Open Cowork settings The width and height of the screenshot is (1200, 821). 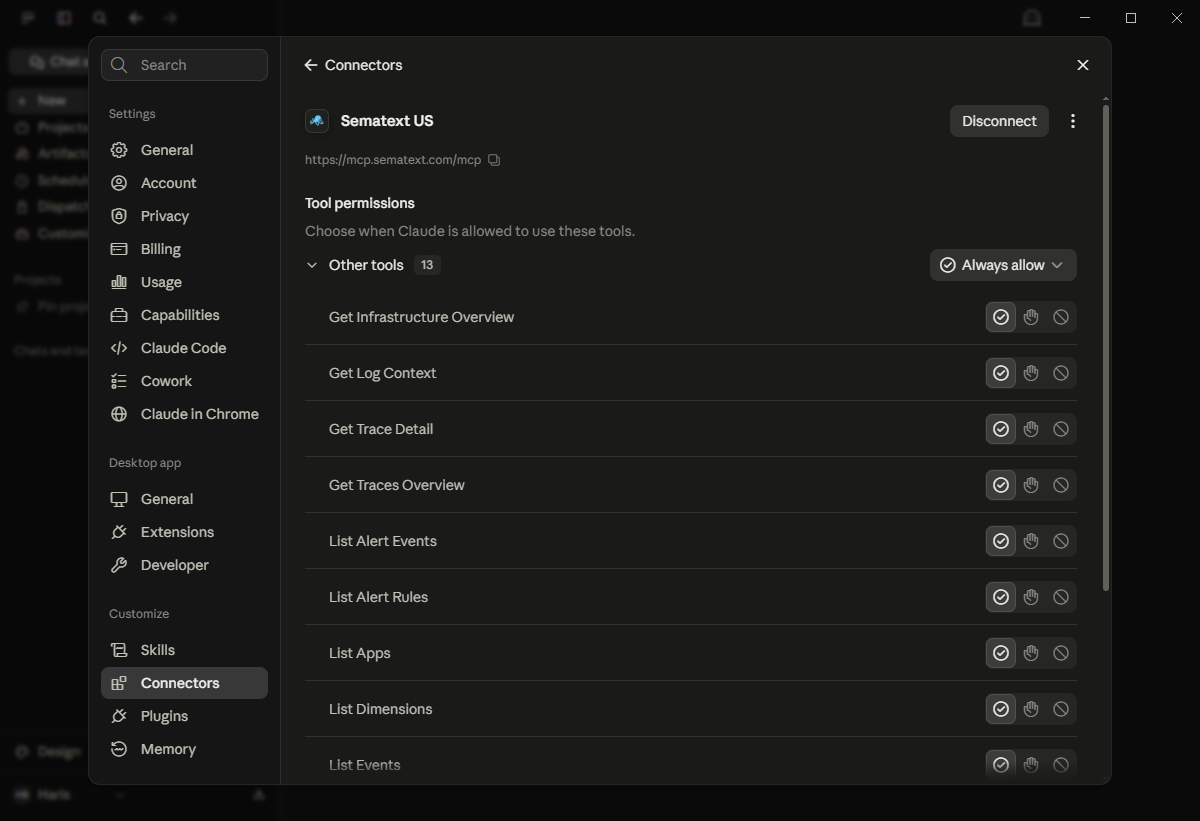click(x=184, y=381)
